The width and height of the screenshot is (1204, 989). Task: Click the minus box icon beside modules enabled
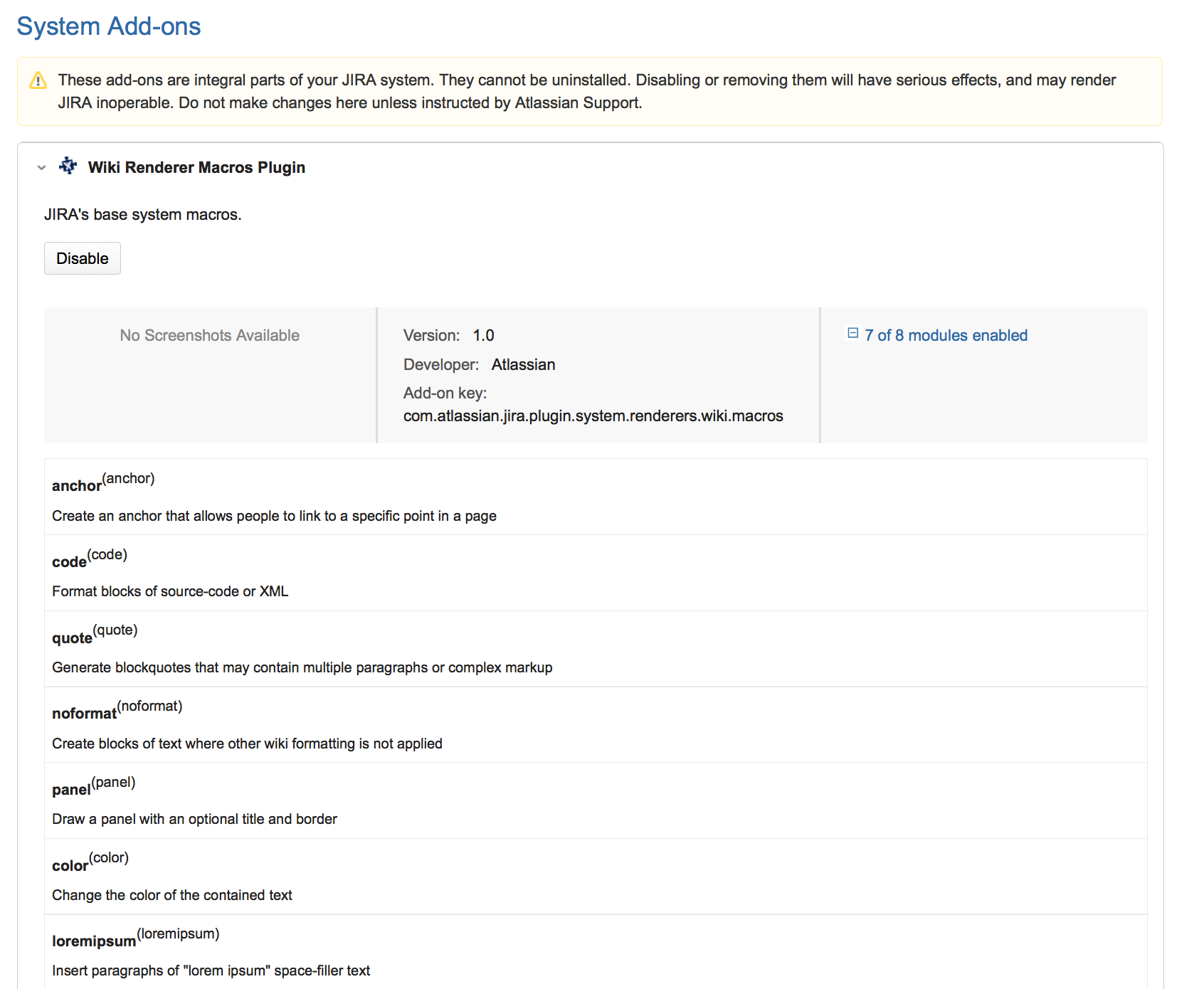[x=852, y=333]
